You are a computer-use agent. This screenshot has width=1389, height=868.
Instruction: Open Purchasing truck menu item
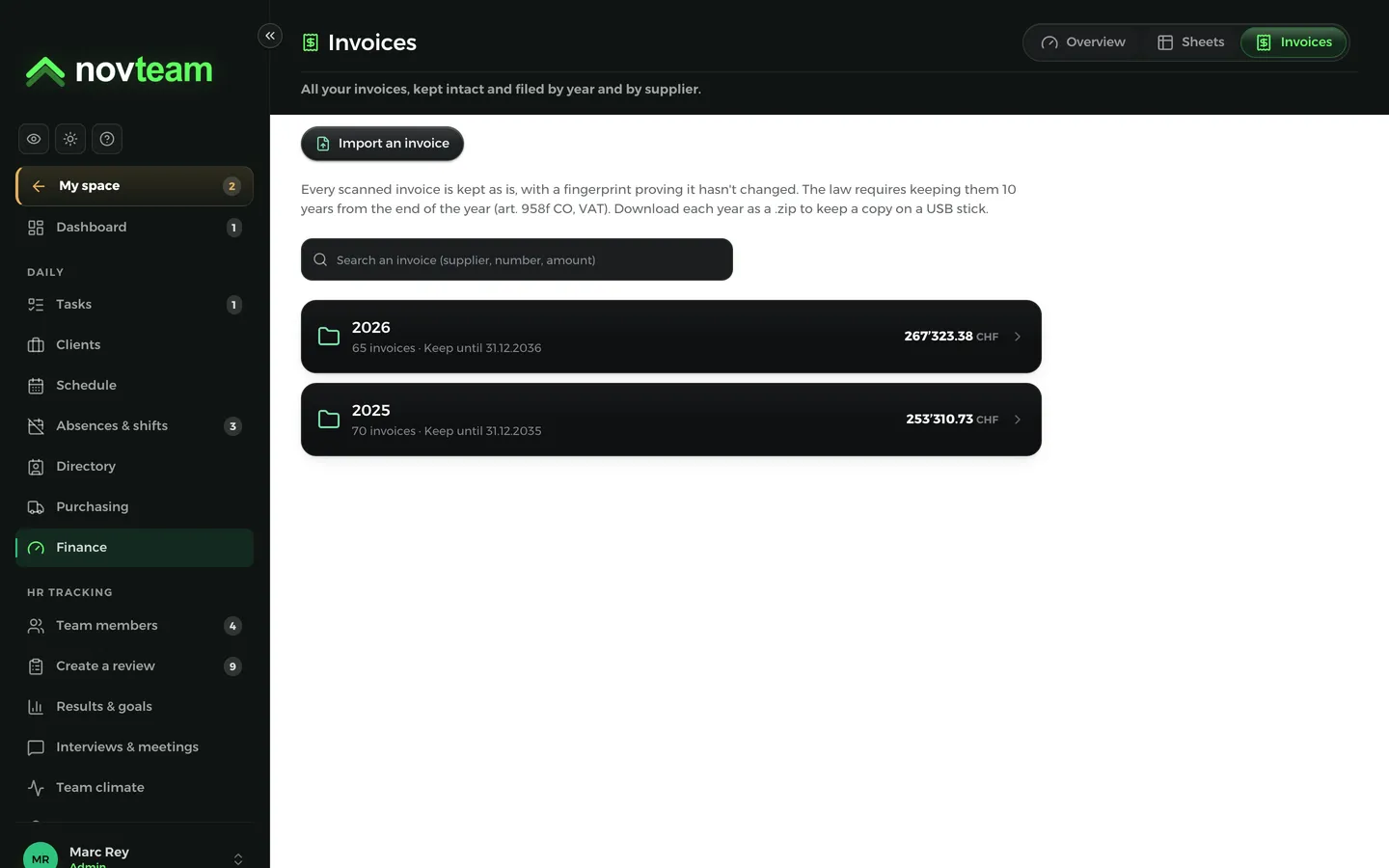pyautogui.click(x=134, y=507)
